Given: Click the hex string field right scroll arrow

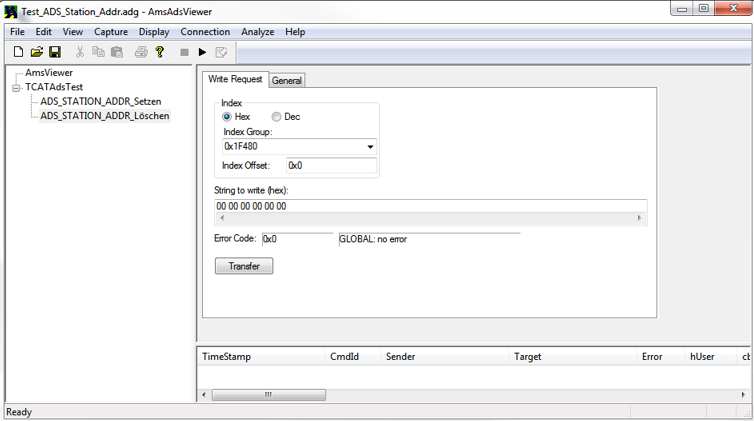Looking at the screenshot, I should coord(639,218).
